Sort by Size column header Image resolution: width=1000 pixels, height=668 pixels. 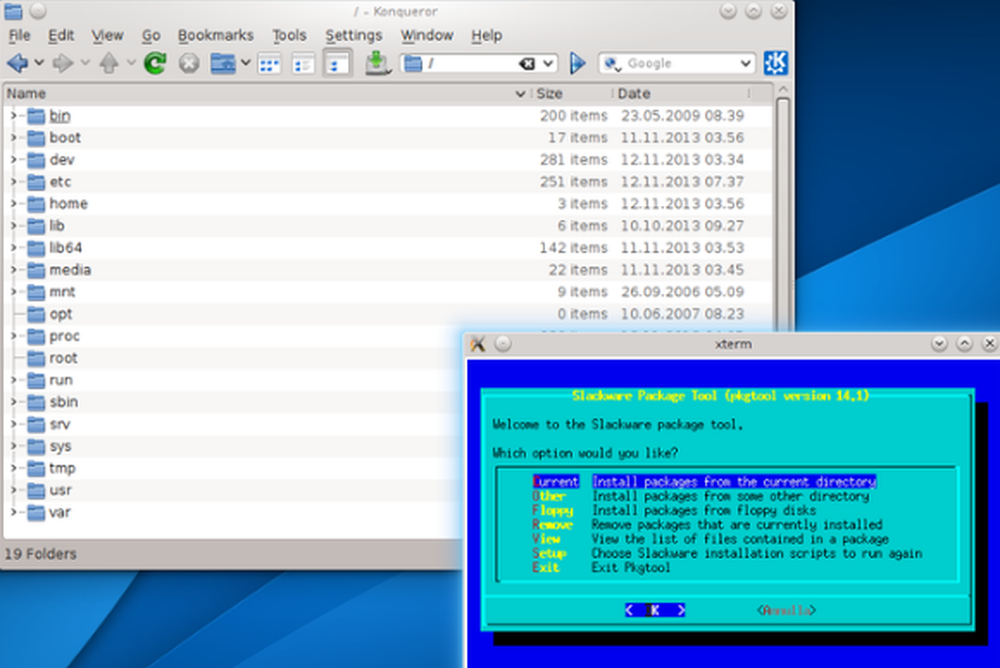click(x=571, y=94)
